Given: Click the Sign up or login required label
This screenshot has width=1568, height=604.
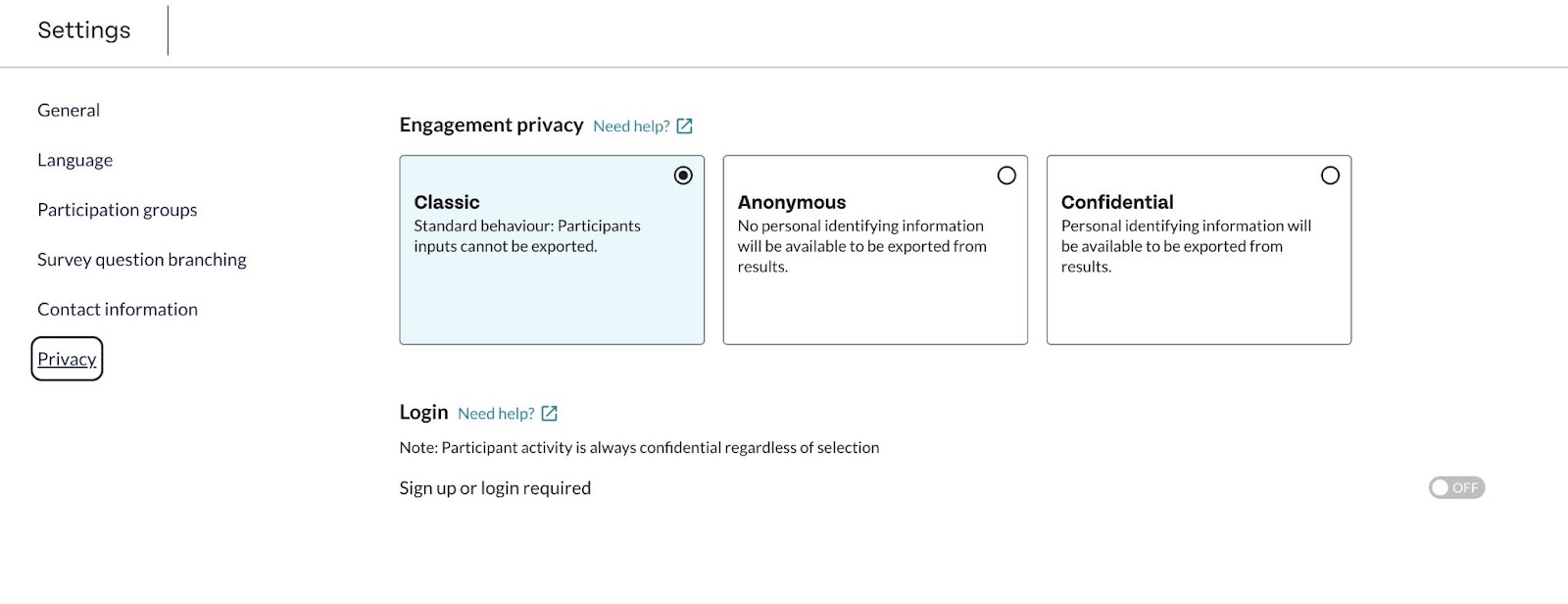Looking at the screenshot, I should (x=495, y=488).
